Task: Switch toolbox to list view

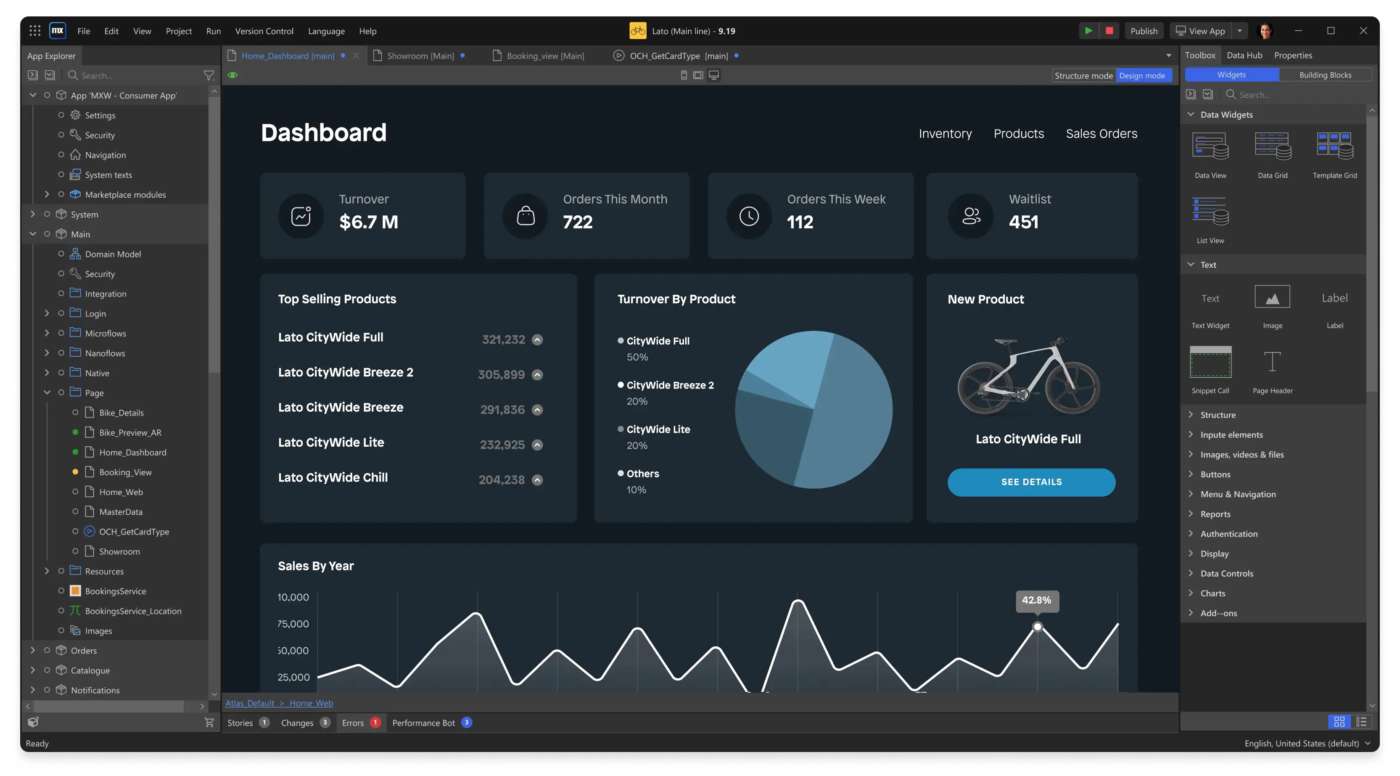Action: tap(1361, 722)
